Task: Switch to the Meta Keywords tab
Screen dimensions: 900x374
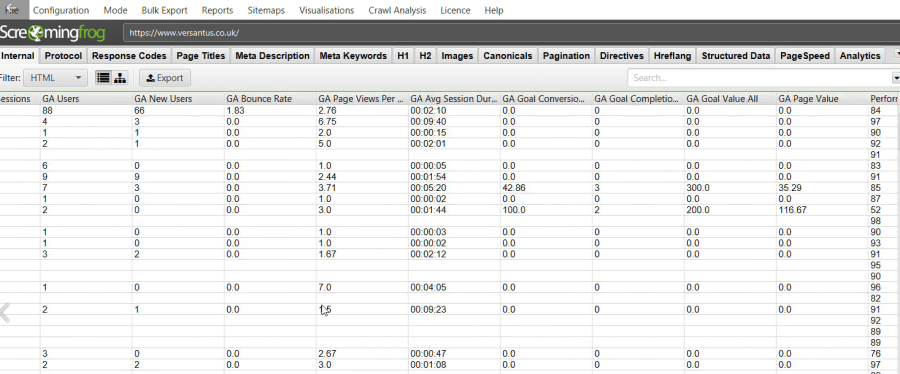Action: (353, 56)
